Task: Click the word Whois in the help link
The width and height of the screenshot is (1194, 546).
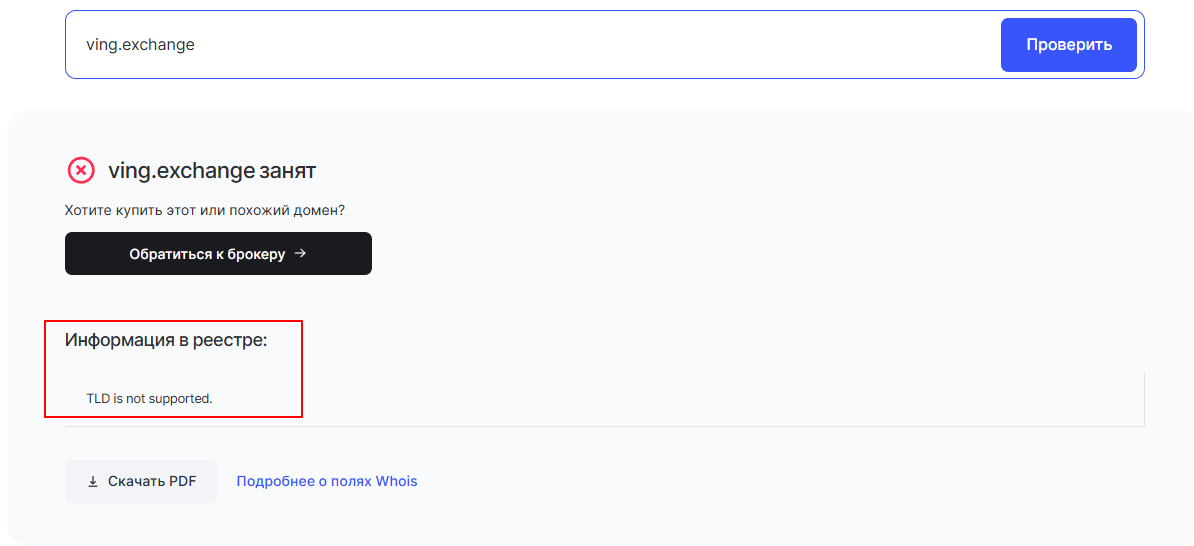Action: pyautogui.click(x=396, y=482)
